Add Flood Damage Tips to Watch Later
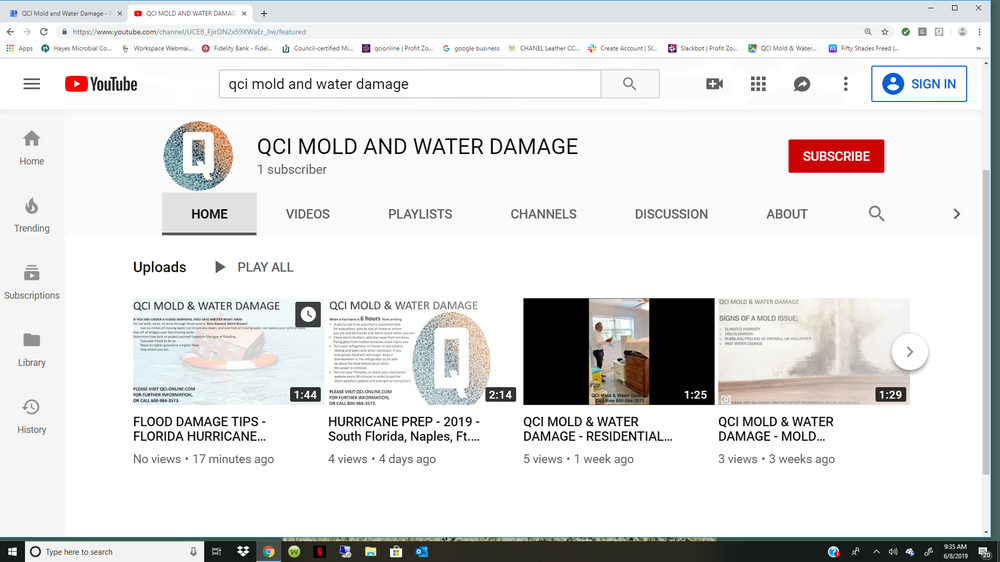 [x=308, y=314]
